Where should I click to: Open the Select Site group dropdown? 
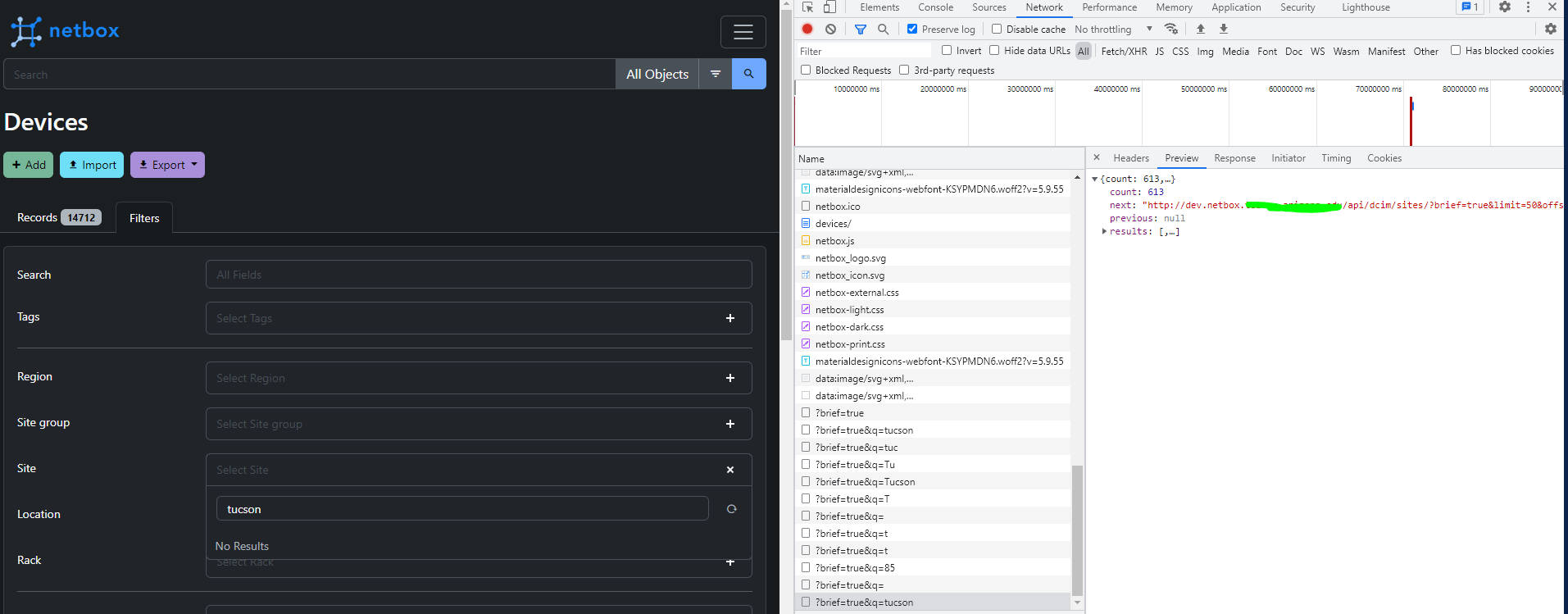tap(479, 424)
